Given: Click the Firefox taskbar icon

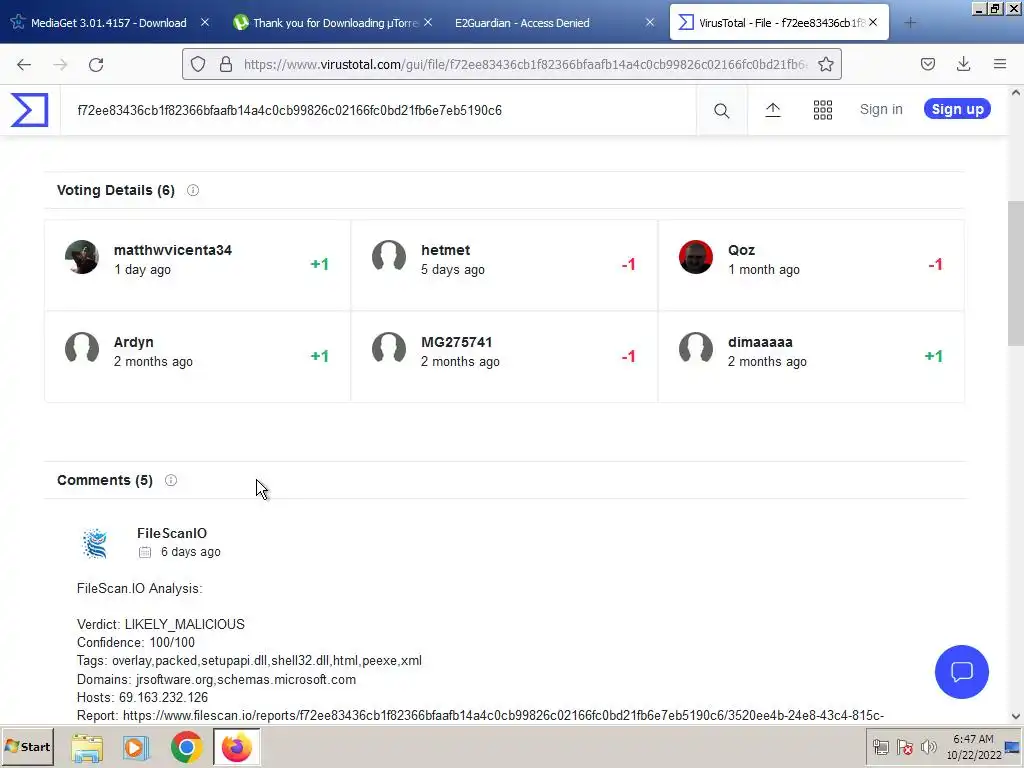Looking at the screenshot, I should [236, 747].
